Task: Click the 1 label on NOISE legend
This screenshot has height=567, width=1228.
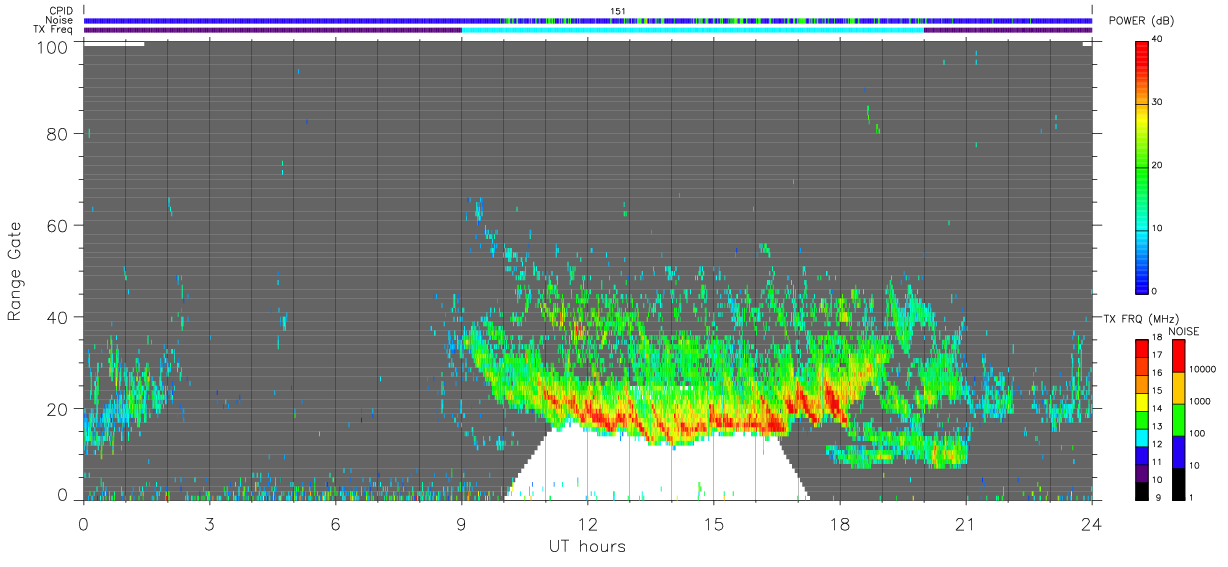Action: click(x=1191, y=497)
